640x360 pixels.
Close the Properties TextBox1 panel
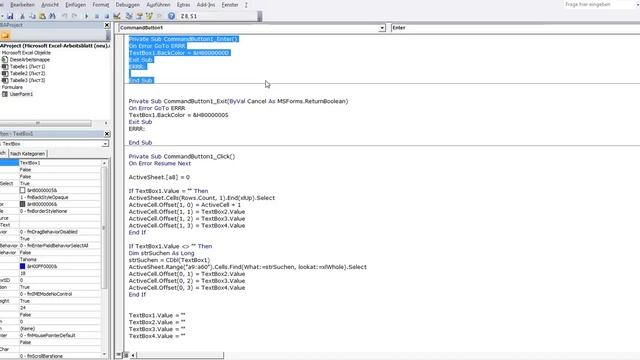[107, 134]
